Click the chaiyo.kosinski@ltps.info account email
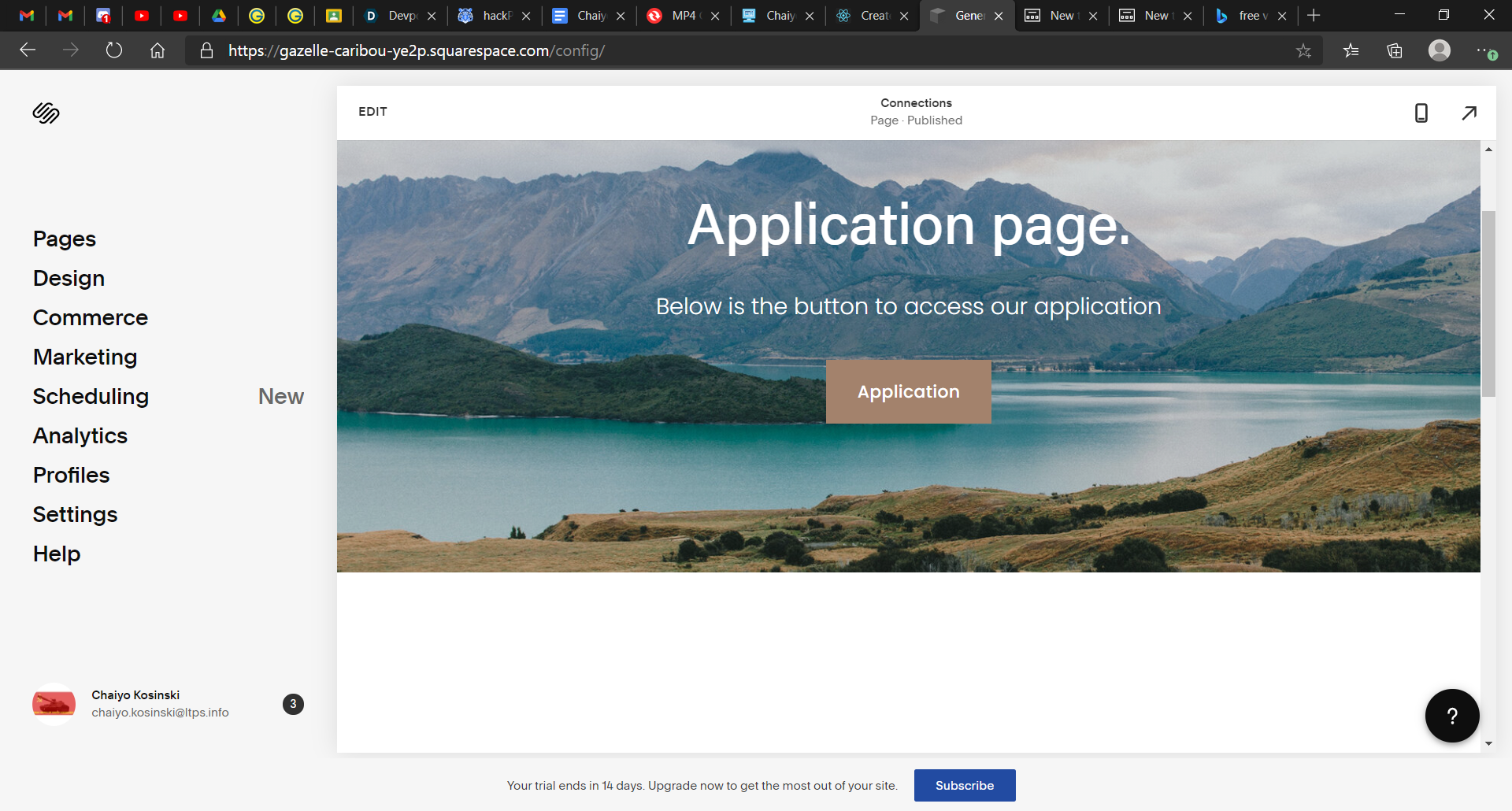1512x811 pixels. [160, 713]
